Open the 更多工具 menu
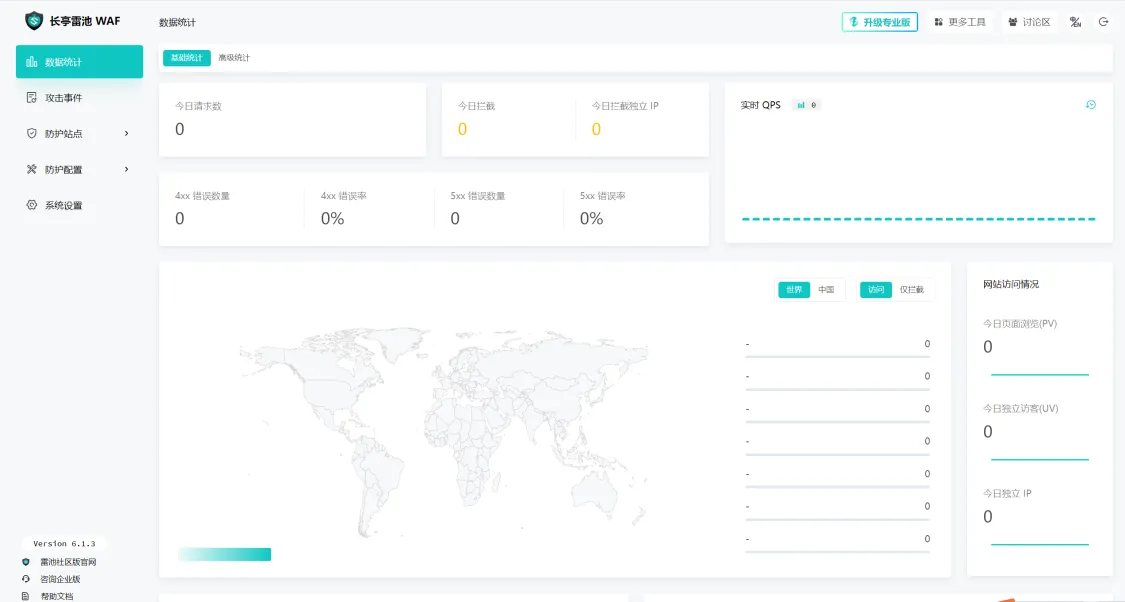This screenshot has height=602, width=1125. point(960,22)
